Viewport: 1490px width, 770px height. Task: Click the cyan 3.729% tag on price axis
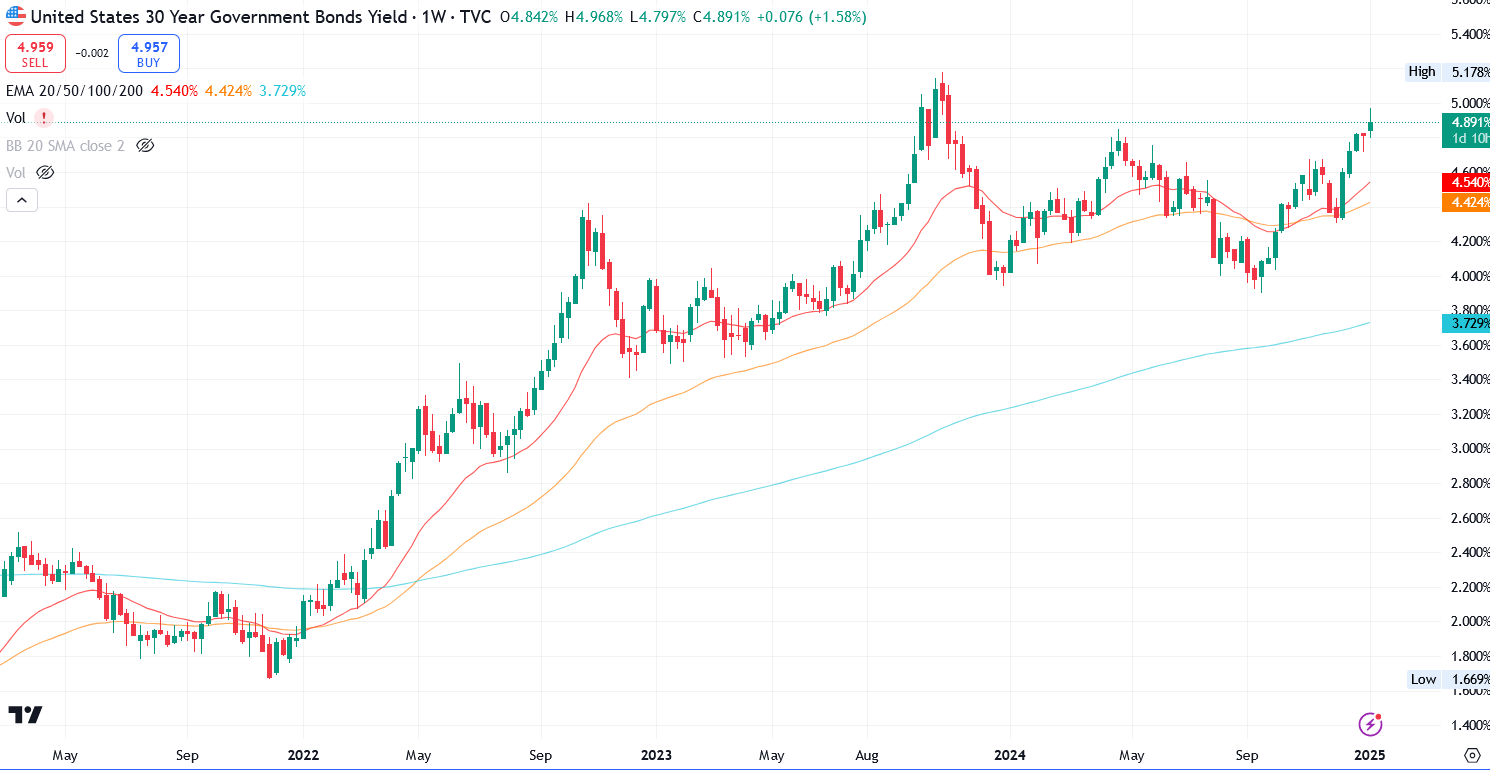coord(1466,322)
